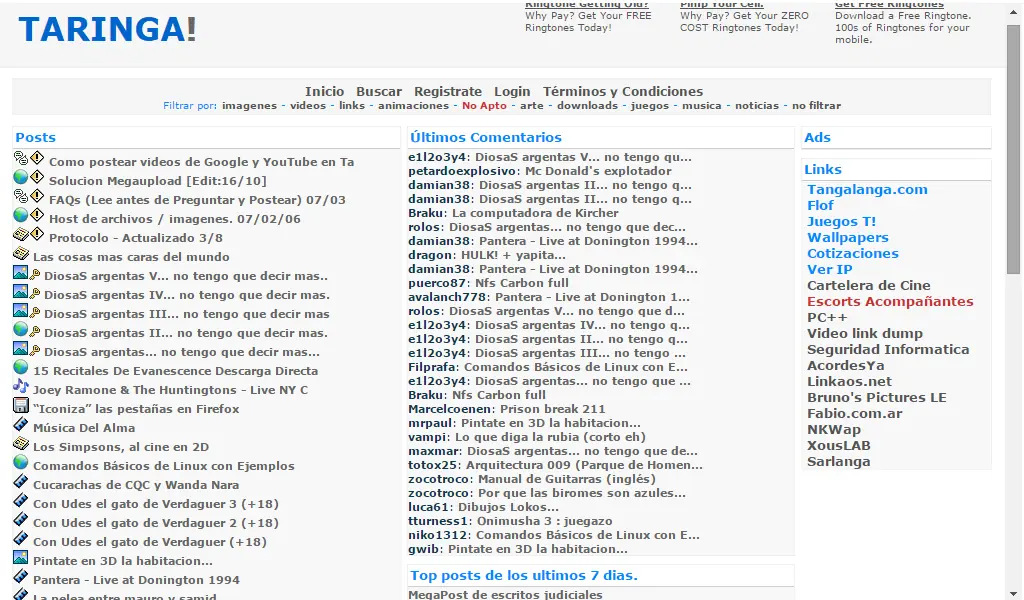Click the scrollbar down arrow
The width and height of the screenshot is (1024, 600).
[x=1013, y=593]
